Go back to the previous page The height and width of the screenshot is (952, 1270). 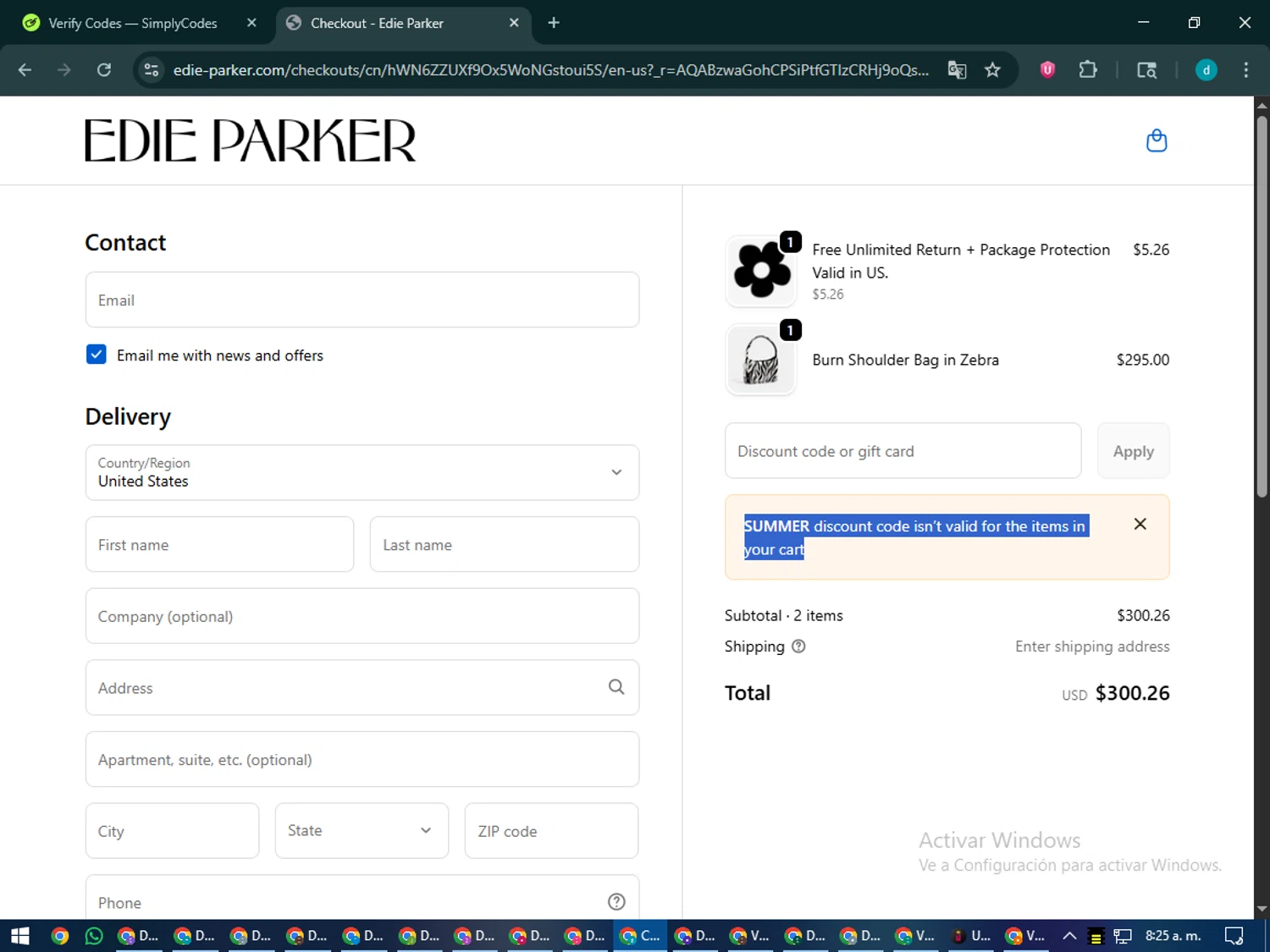(25, 70)
